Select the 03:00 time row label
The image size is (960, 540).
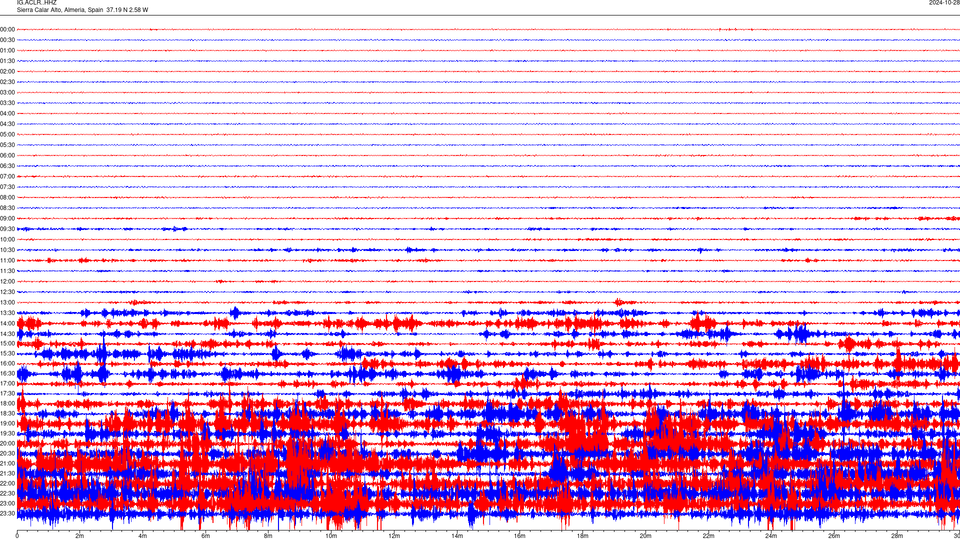[x=7, y=92]
